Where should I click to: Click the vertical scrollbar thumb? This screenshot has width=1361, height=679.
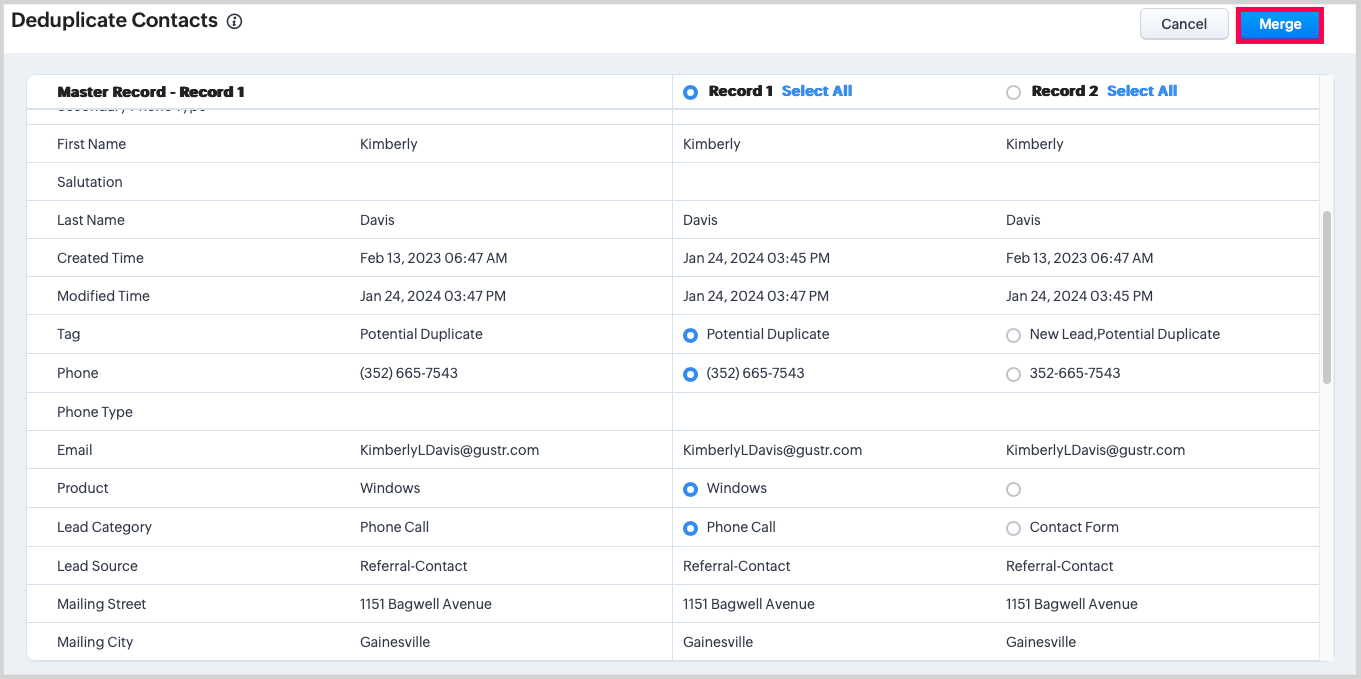[x=1326, y=297]
